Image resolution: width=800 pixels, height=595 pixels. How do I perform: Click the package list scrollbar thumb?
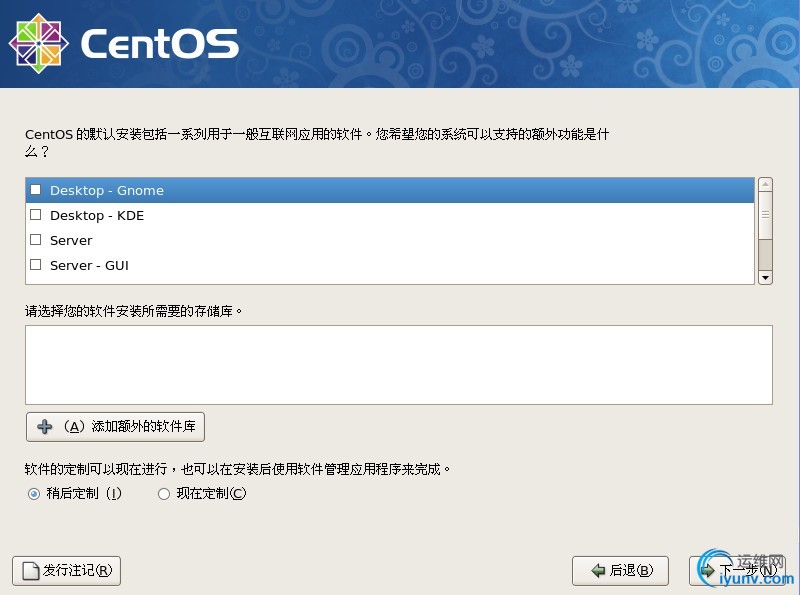765,215
